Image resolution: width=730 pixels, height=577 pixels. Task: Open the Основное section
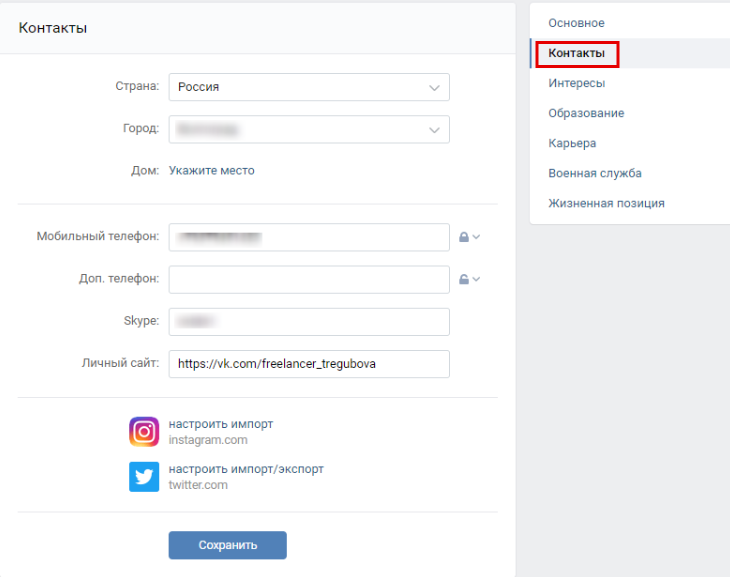[x=576, y=23]
